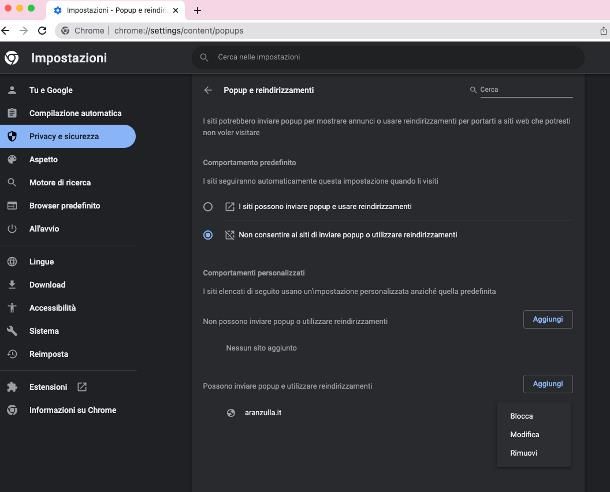Viewport: 610px width, 492px height.
Task: Select radio allowing sites to send popups
Action: pyautogui.click(x=208, y=207)
